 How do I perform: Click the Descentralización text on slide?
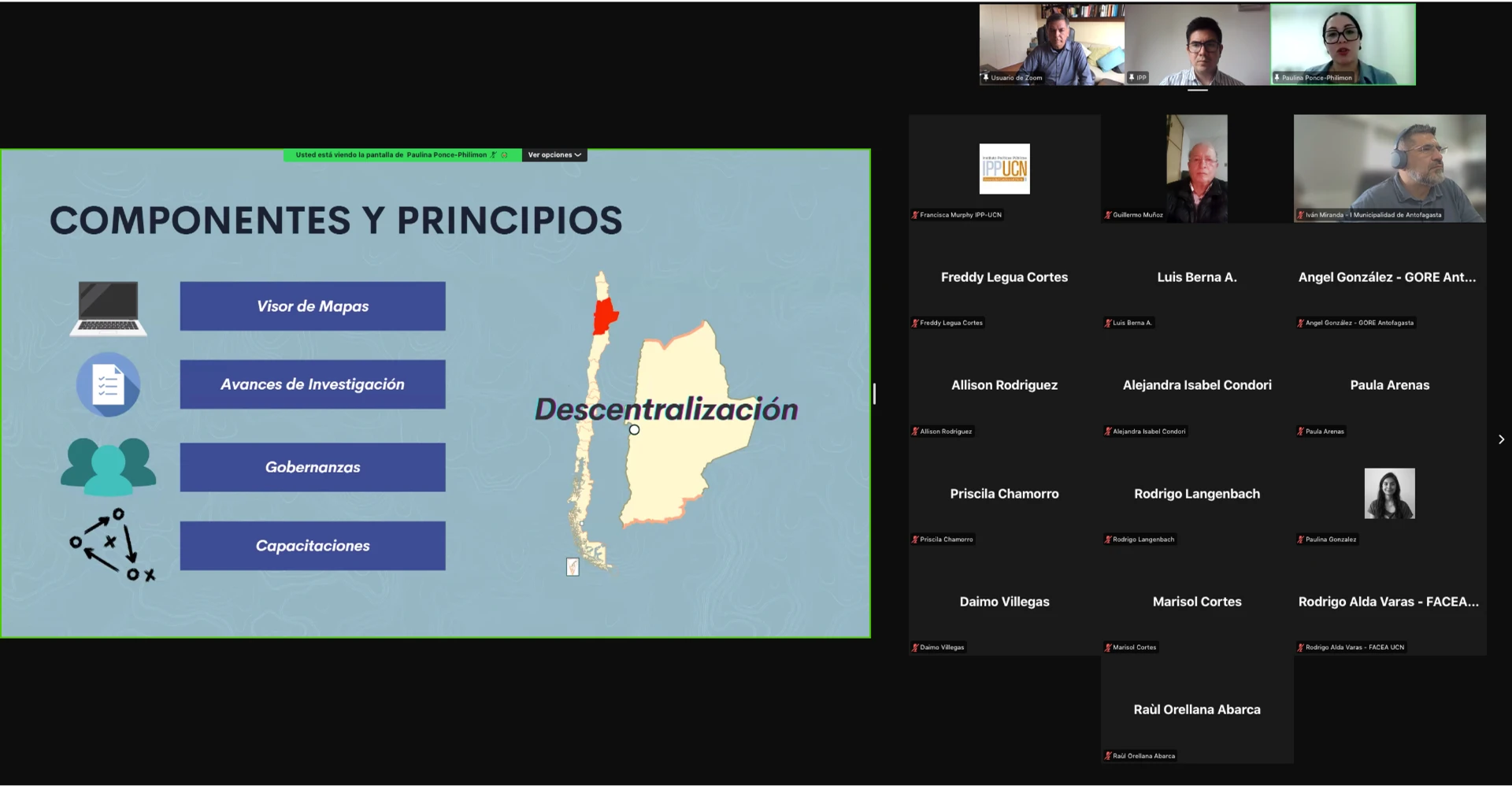click(x=666, y=410)
